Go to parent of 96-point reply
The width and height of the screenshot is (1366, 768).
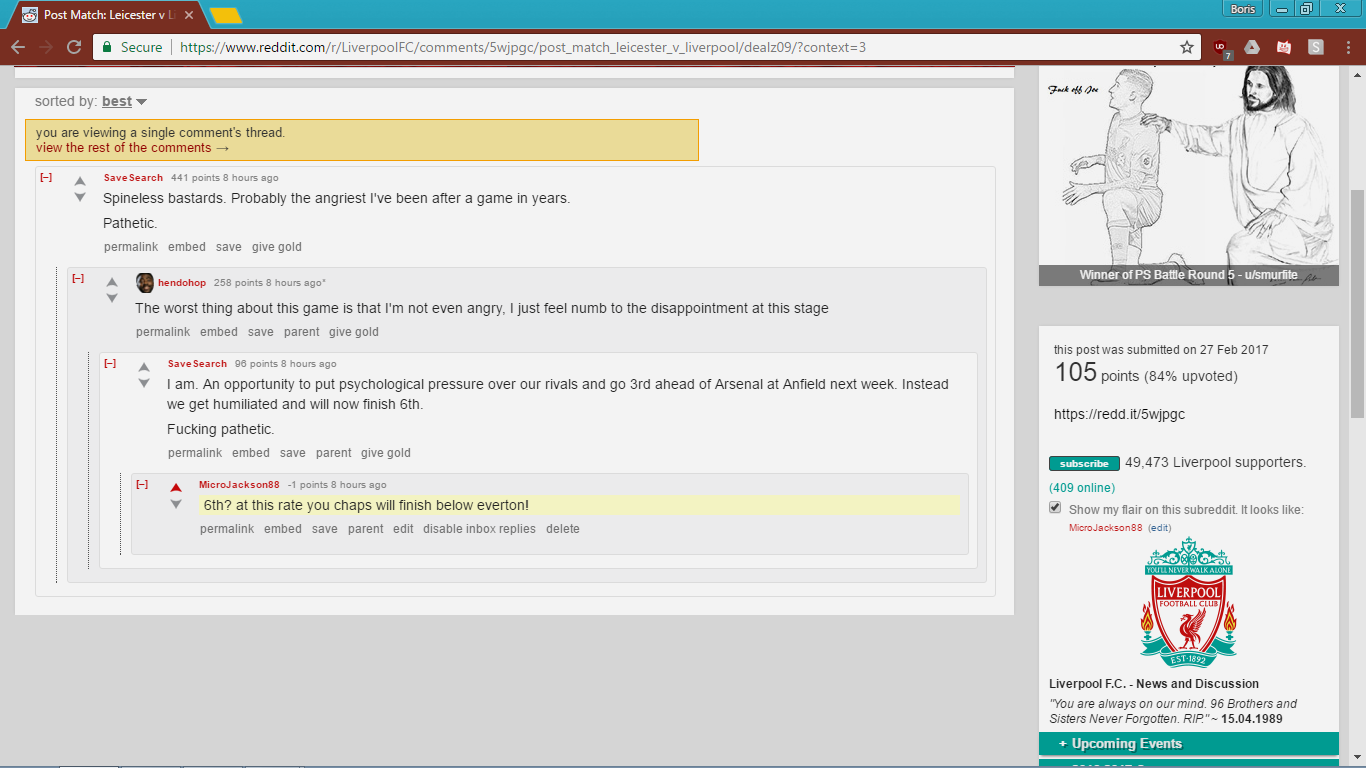click(334, 453)
